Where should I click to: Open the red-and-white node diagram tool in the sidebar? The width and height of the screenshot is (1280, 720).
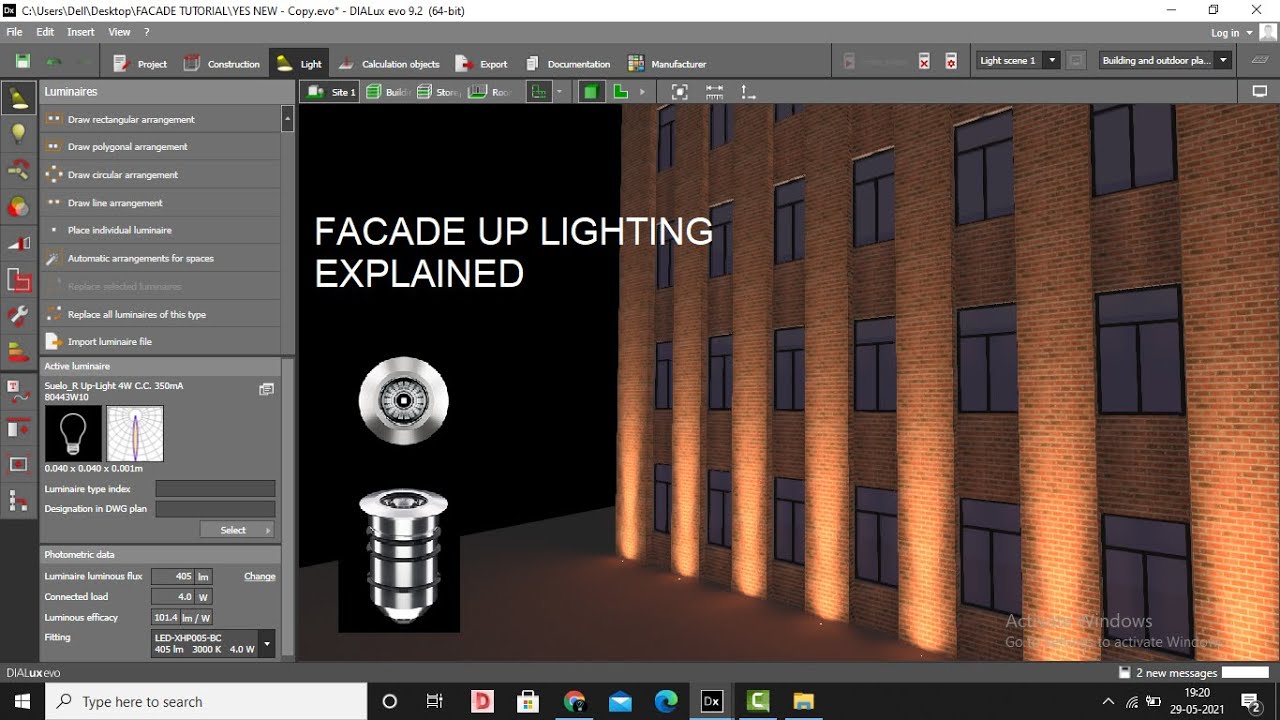tap(18, 500)
